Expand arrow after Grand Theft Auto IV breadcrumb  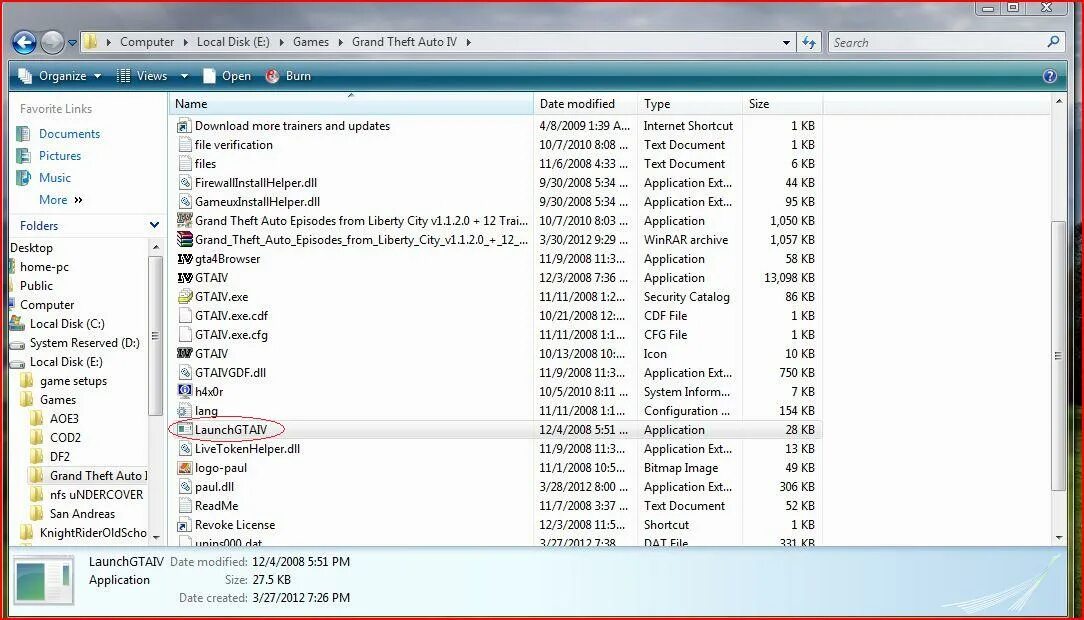[x=469, y=42]
